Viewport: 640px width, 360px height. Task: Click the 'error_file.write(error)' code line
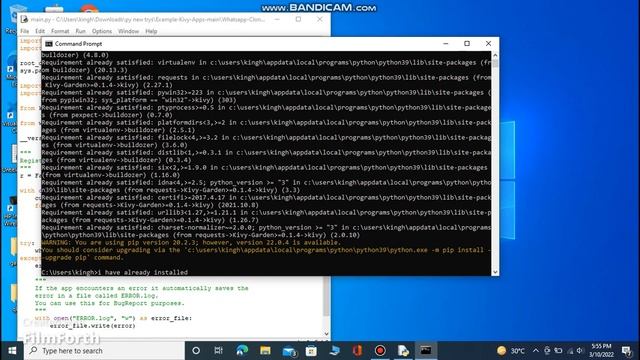pos(92,326)
